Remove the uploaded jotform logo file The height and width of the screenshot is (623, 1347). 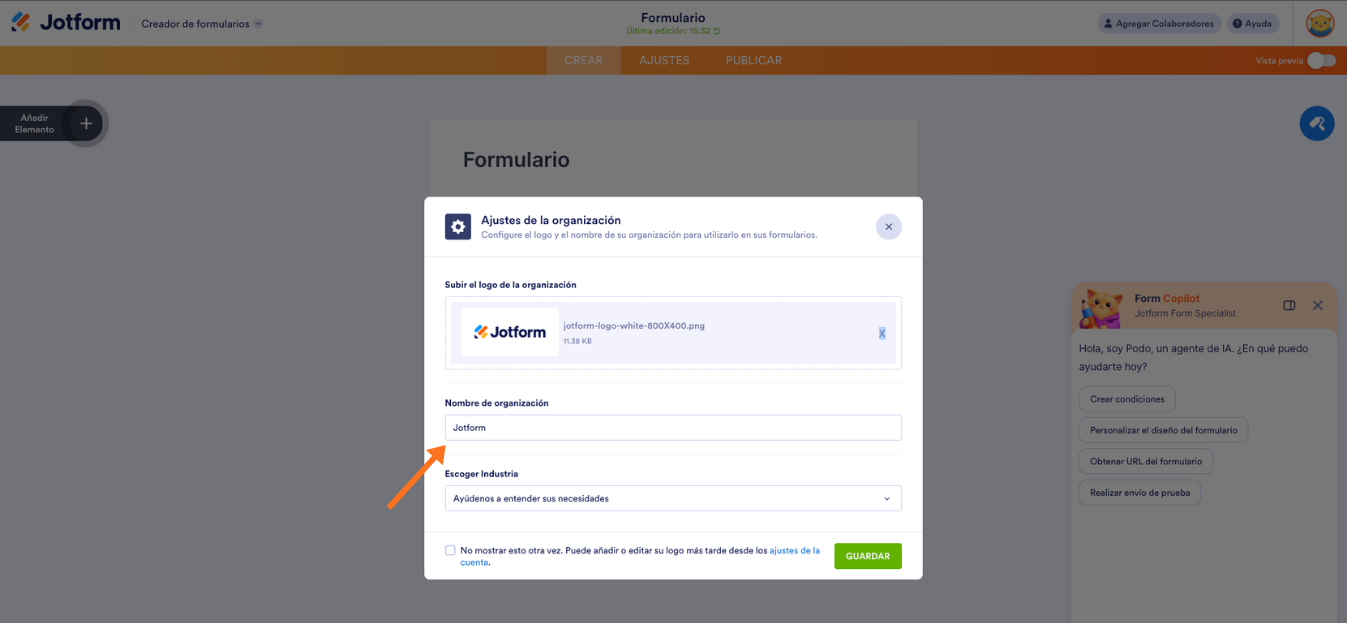[x=881, y=333]
